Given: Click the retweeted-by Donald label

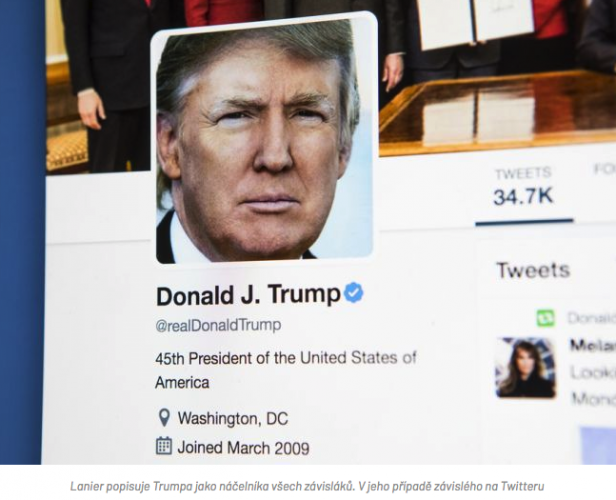Looking at the screenshot, I should point(591,318).
